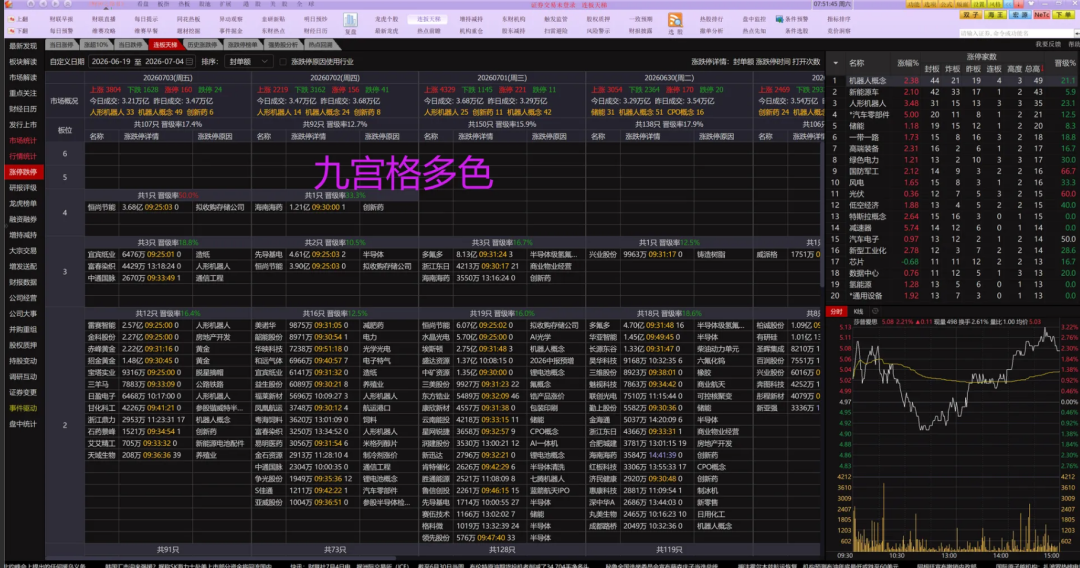Select the 人形机器人 row in ranking table
This screenshot has width=1080, height=568.
[953, 103]
